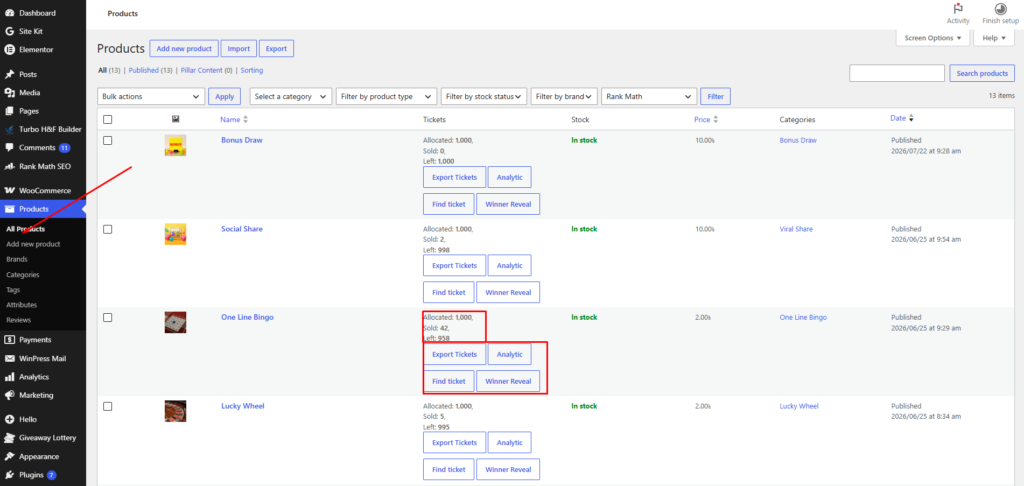Image resolution: width=1024 pixels, height=486 pixels.
Task: Open Brands submenu item
Action: pos(16,259)
